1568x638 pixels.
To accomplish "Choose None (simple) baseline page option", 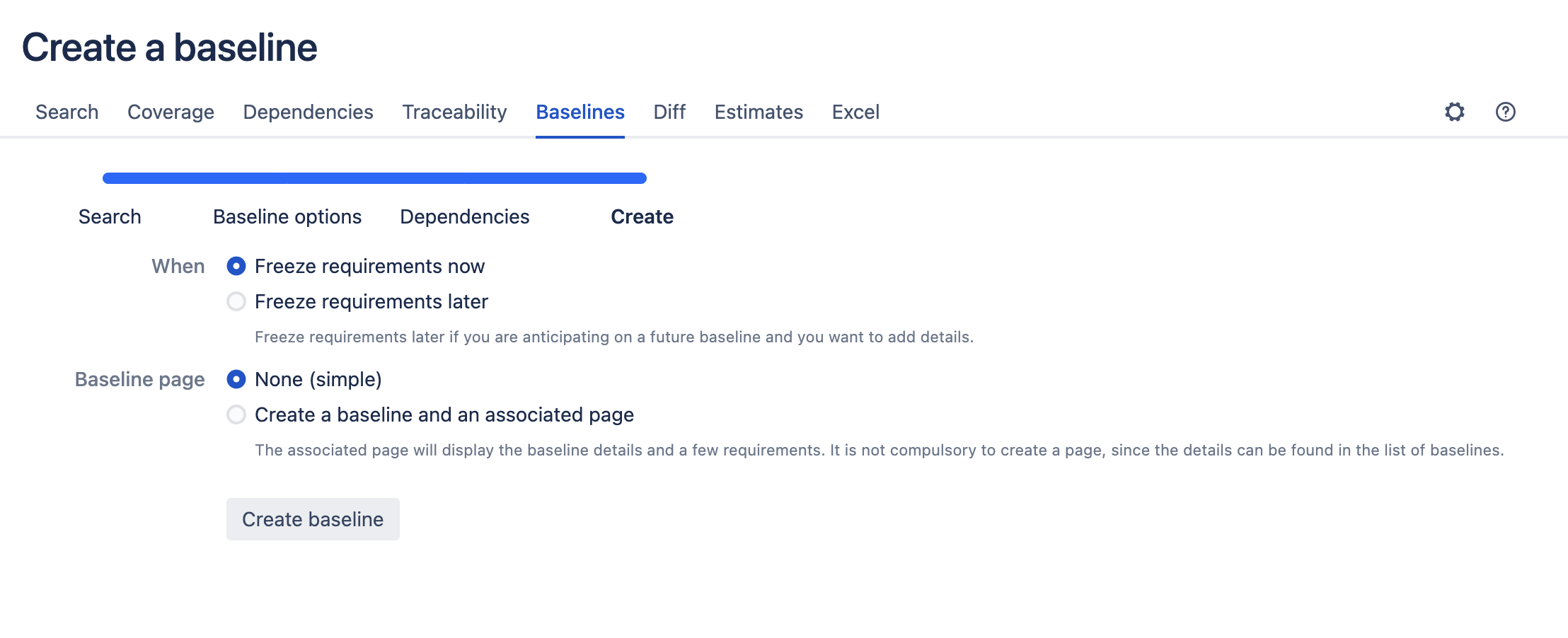I will tap(236, 380).
